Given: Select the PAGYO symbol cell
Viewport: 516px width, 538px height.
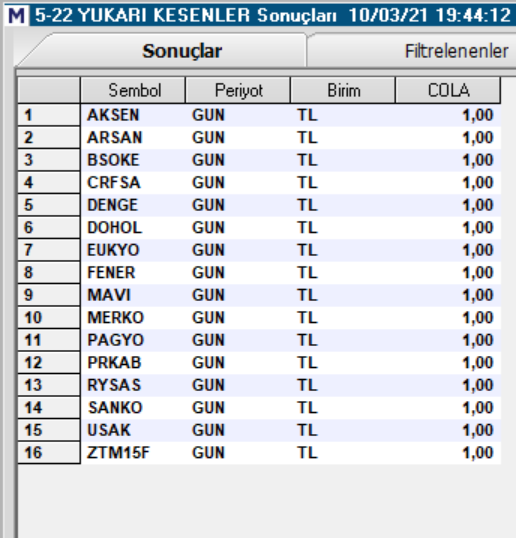Looking at the screenshot, I should tap(133, 340).
